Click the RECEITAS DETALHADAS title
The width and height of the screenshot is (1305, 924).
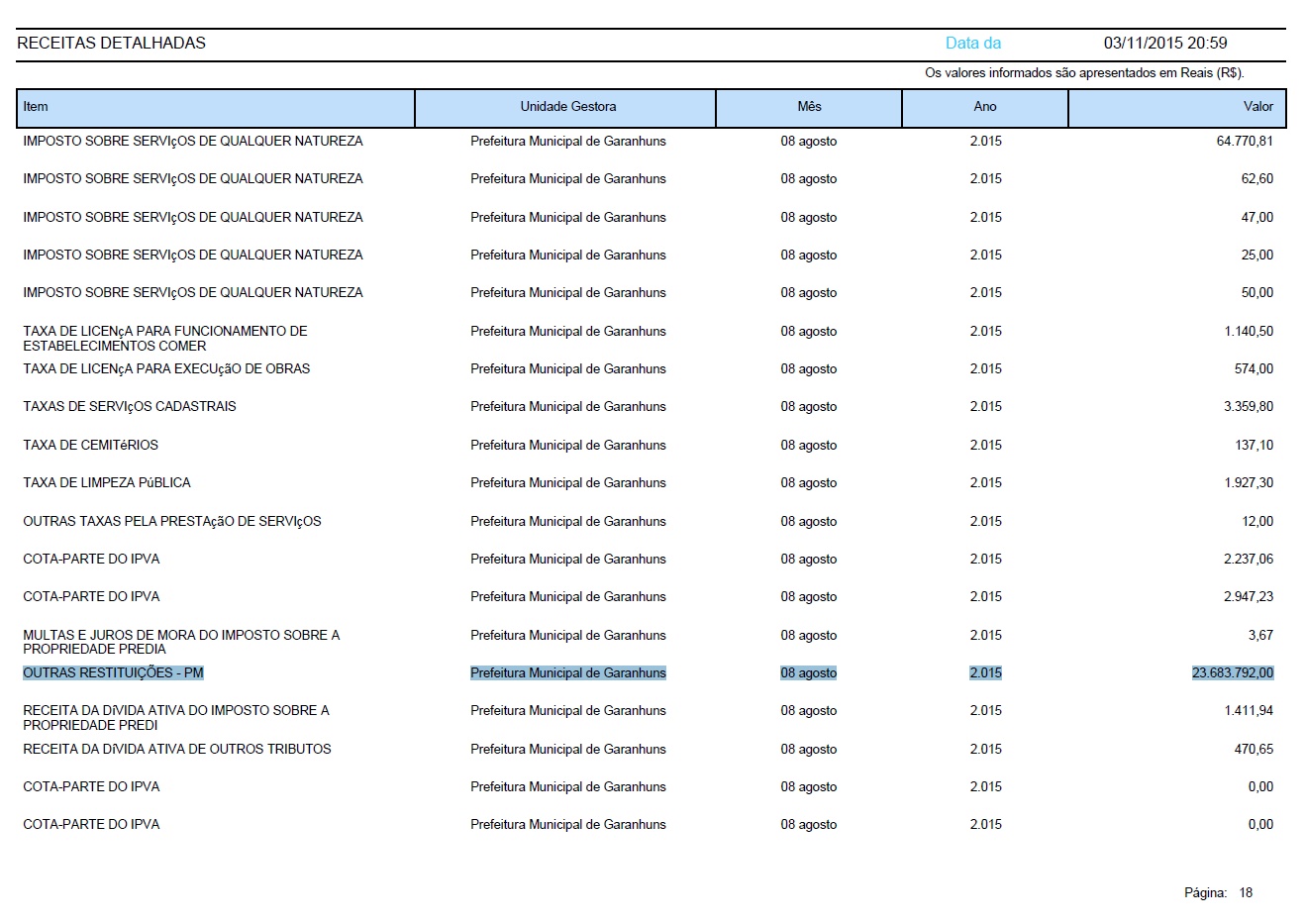click(x=111, y=44)
